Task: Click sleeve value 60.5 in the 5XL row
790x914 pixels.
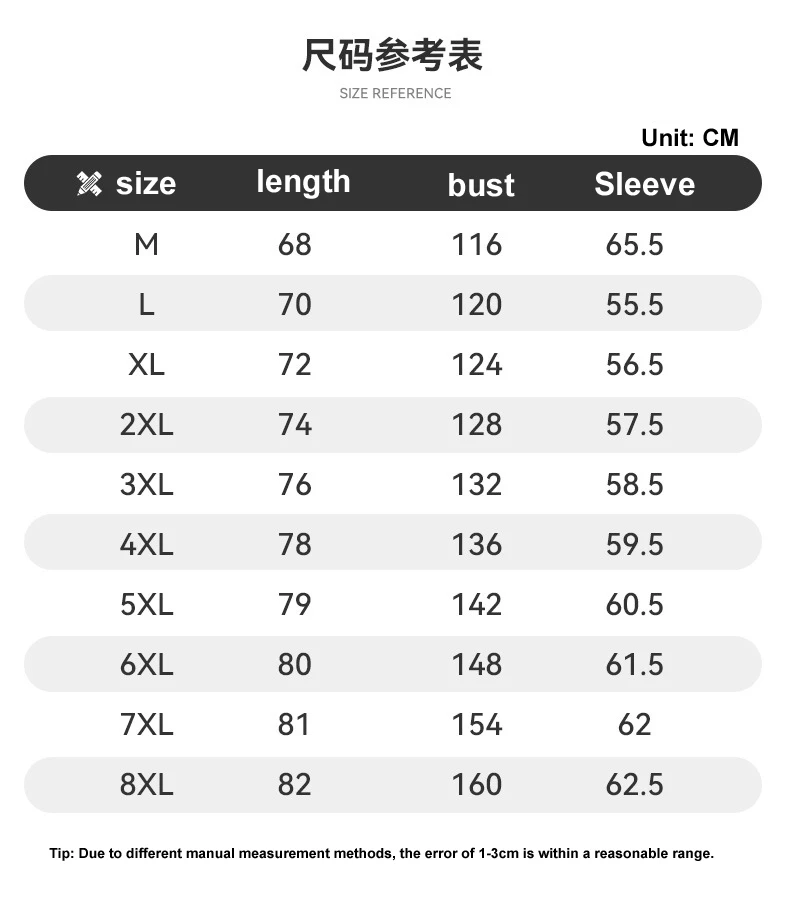Action: [634, 604]
